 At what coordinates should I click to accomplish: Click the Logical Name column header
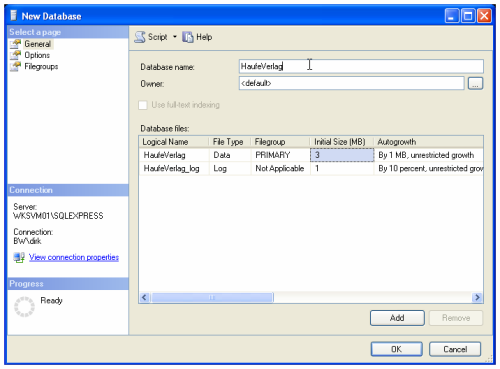(x=174, y=142)
